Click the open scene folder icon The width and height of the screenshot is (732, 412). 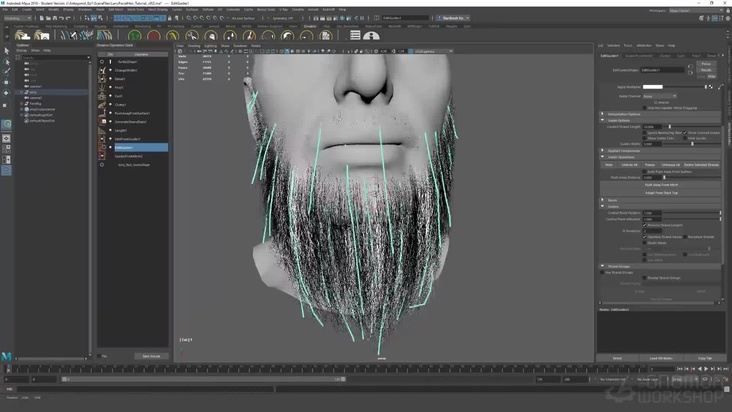coord(48,18)
